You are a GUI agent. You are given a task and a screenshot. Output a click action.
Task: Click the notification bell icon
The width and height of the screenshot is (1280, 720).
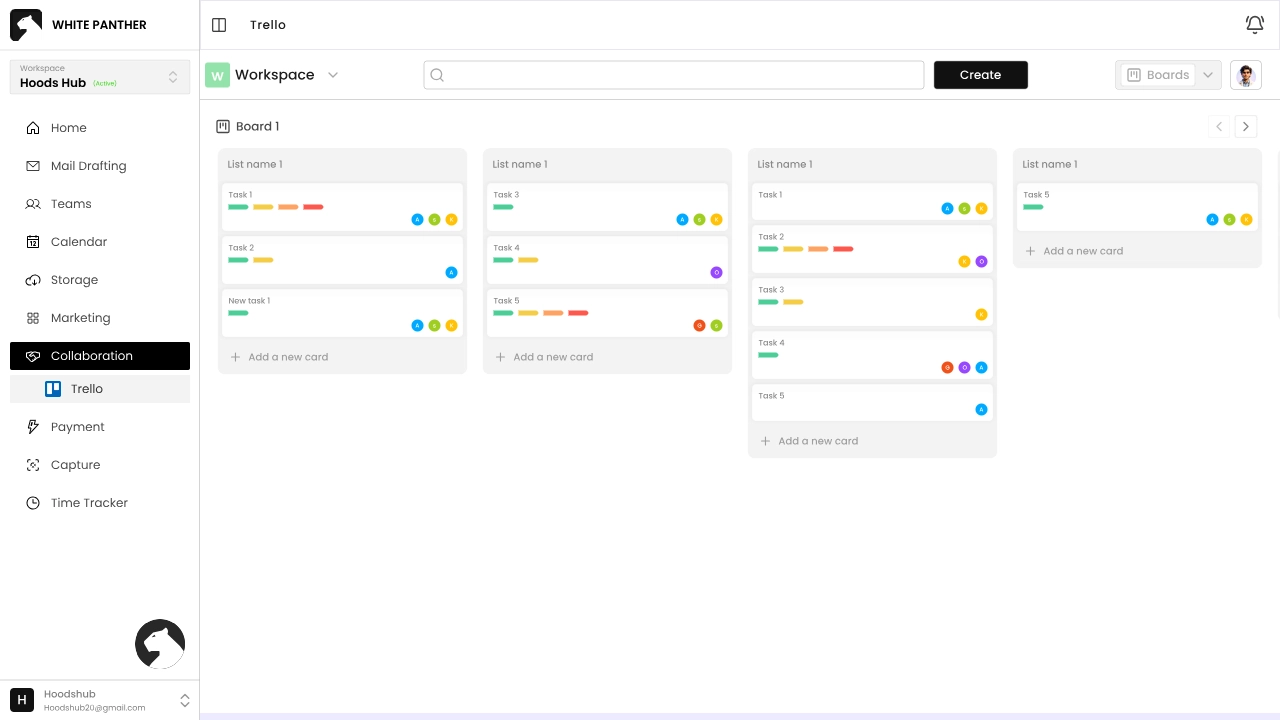[x=1254, y=25]
